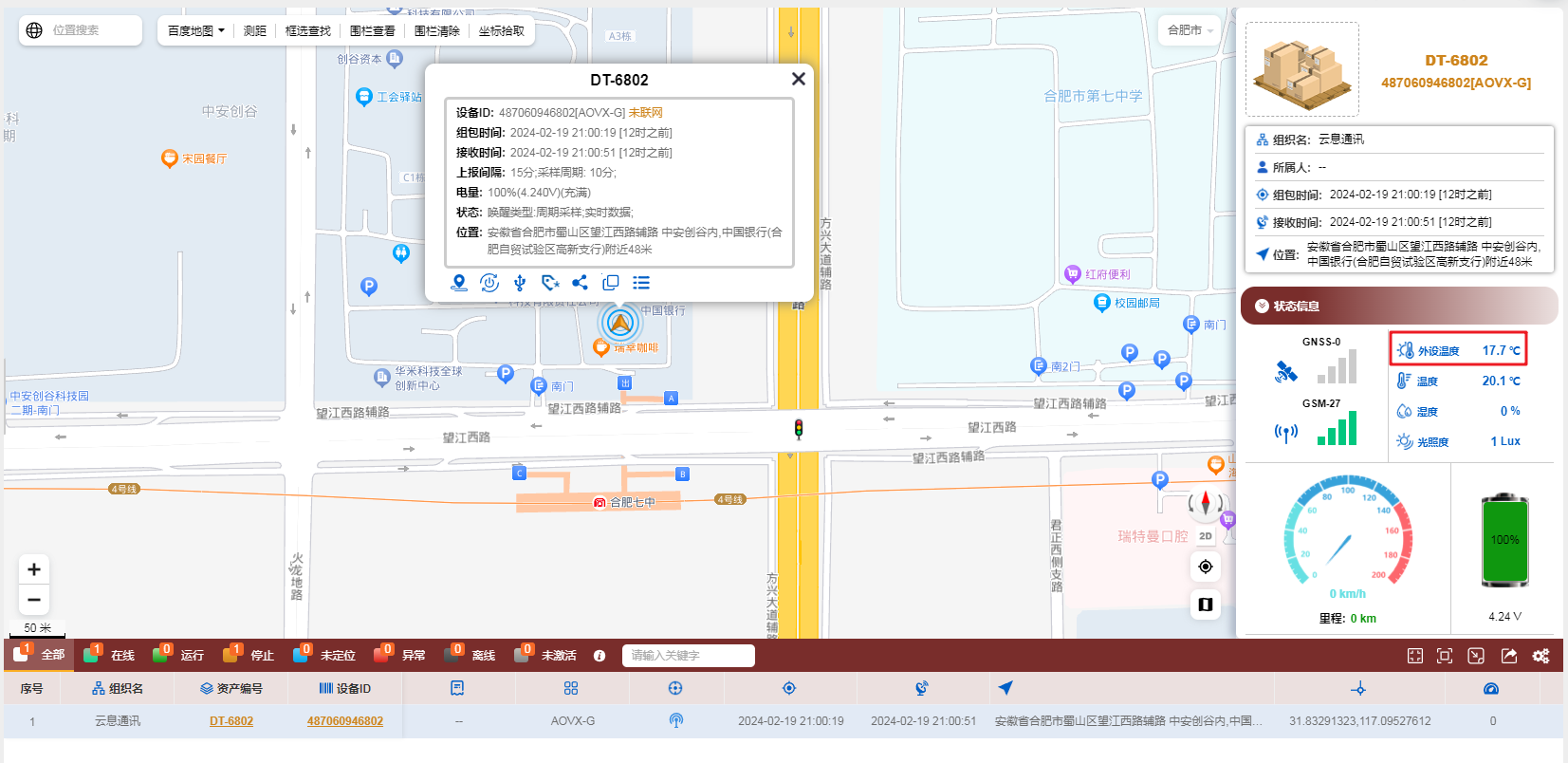Click the power restart icon in popup

pyautogui.click(x=489, y=283)
